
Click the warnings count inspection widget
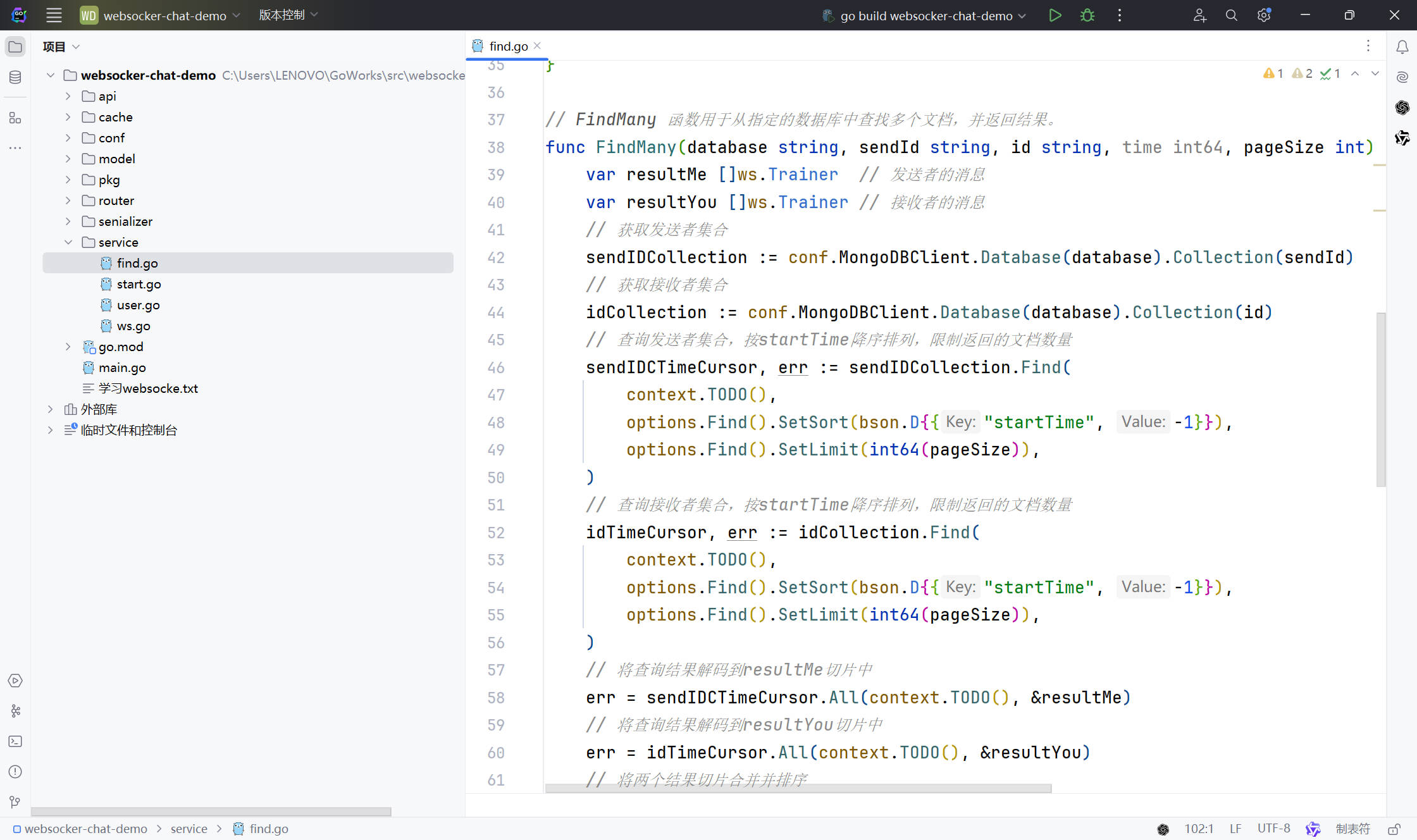(1301, 73)
